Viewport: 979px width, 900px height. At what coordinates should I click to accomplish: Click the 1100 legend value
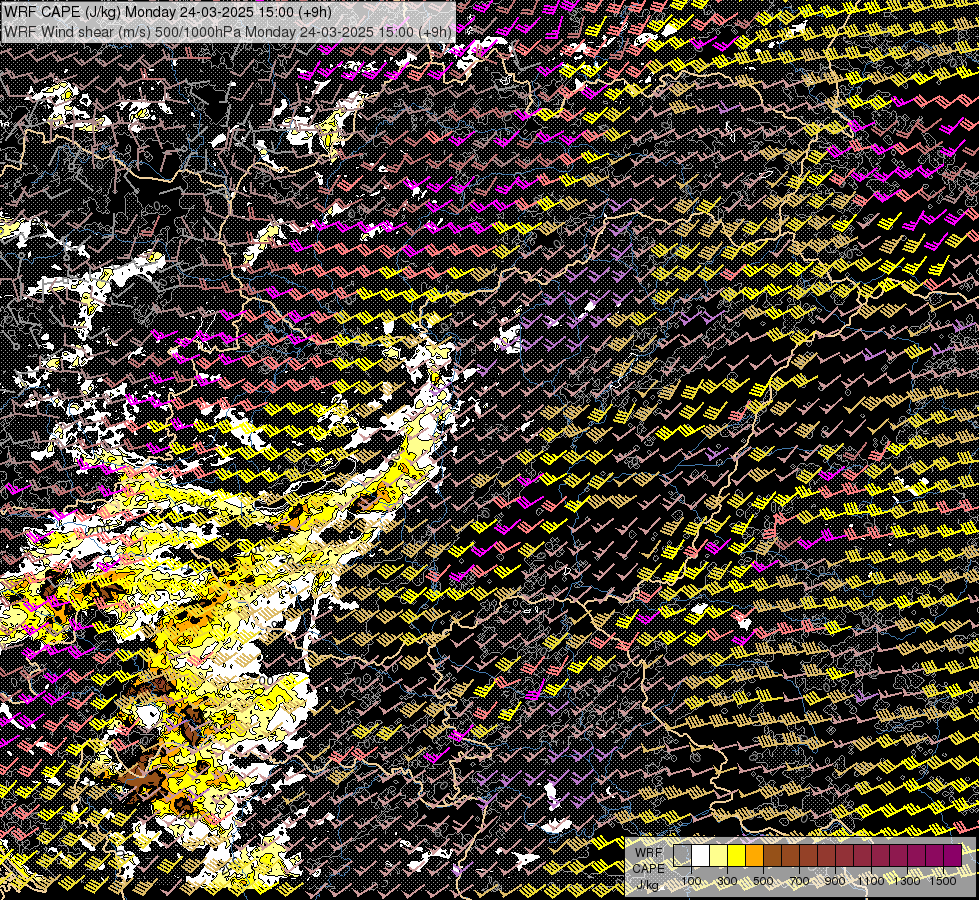click(x=871, y=881)
